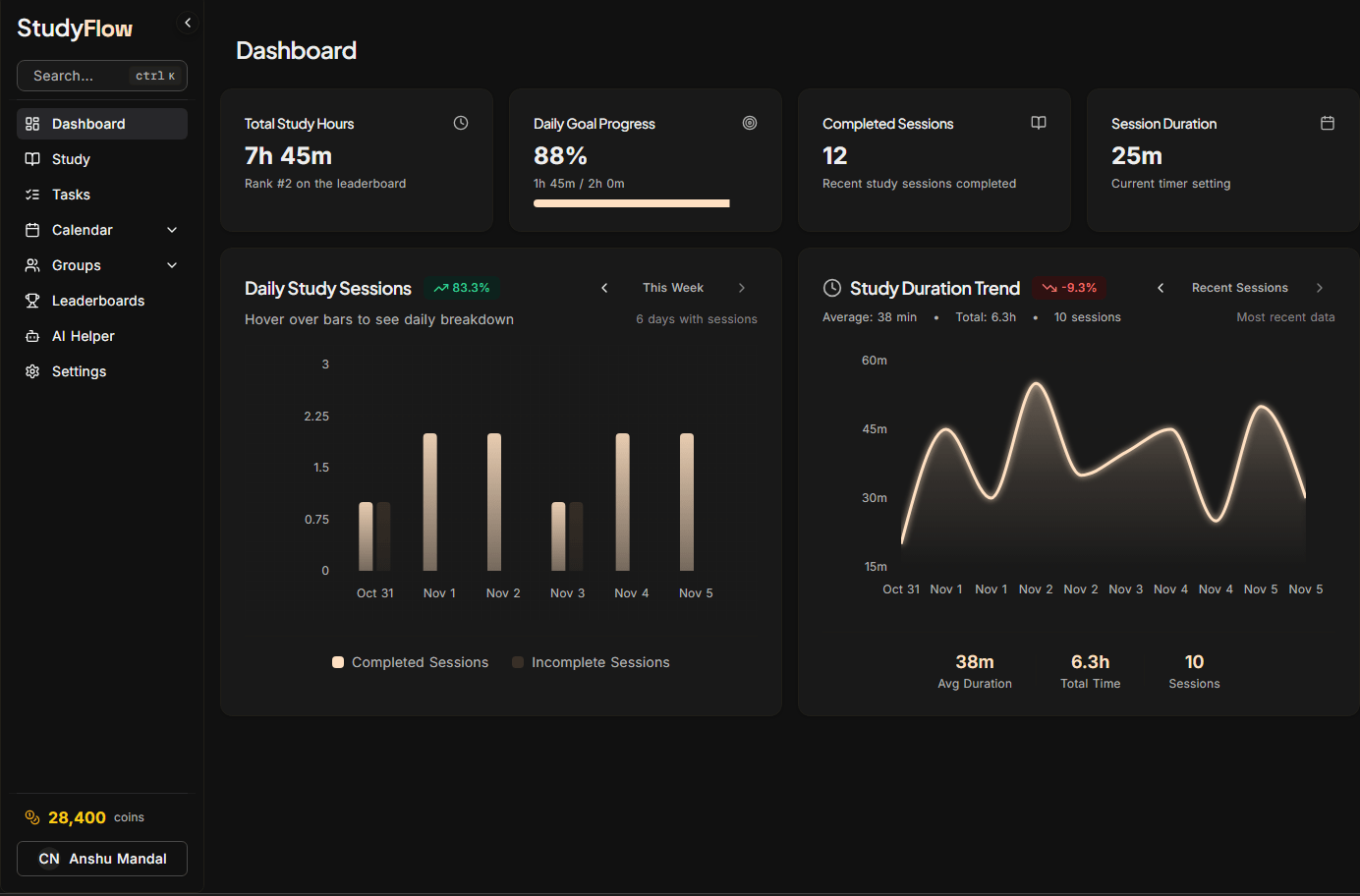Toggle the Completed Sessions legend item
The width and height of the screenshot is (1360, 896).
[x=410, y=662]
